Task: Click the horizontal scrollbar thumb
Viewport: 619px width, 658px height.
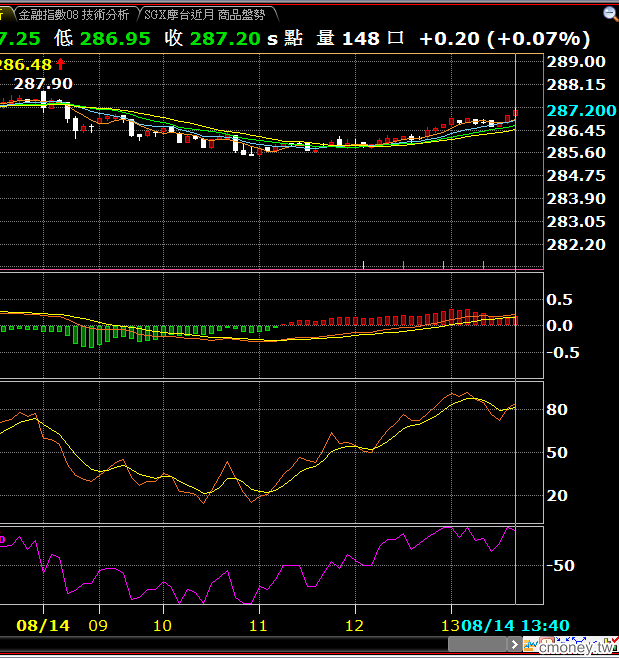Action: click(478, 644)
